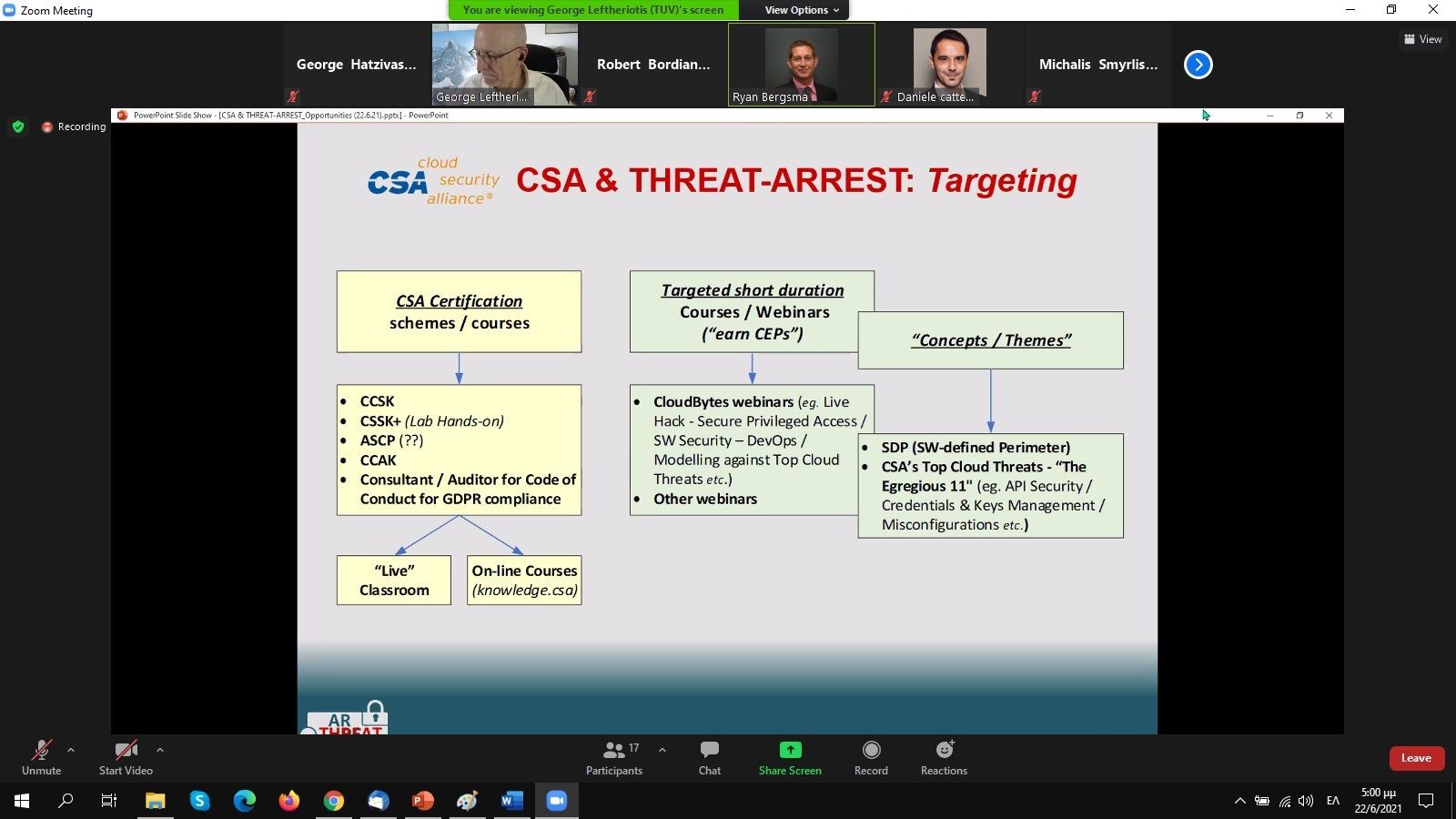Unmute the microphone
1456x819 pixels.
click(x=41, y=757)
